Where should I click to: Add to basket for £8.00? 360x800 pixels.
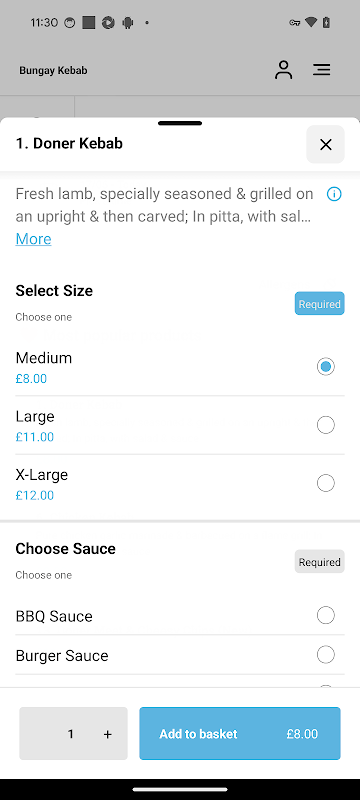click(x=240, y=734)
